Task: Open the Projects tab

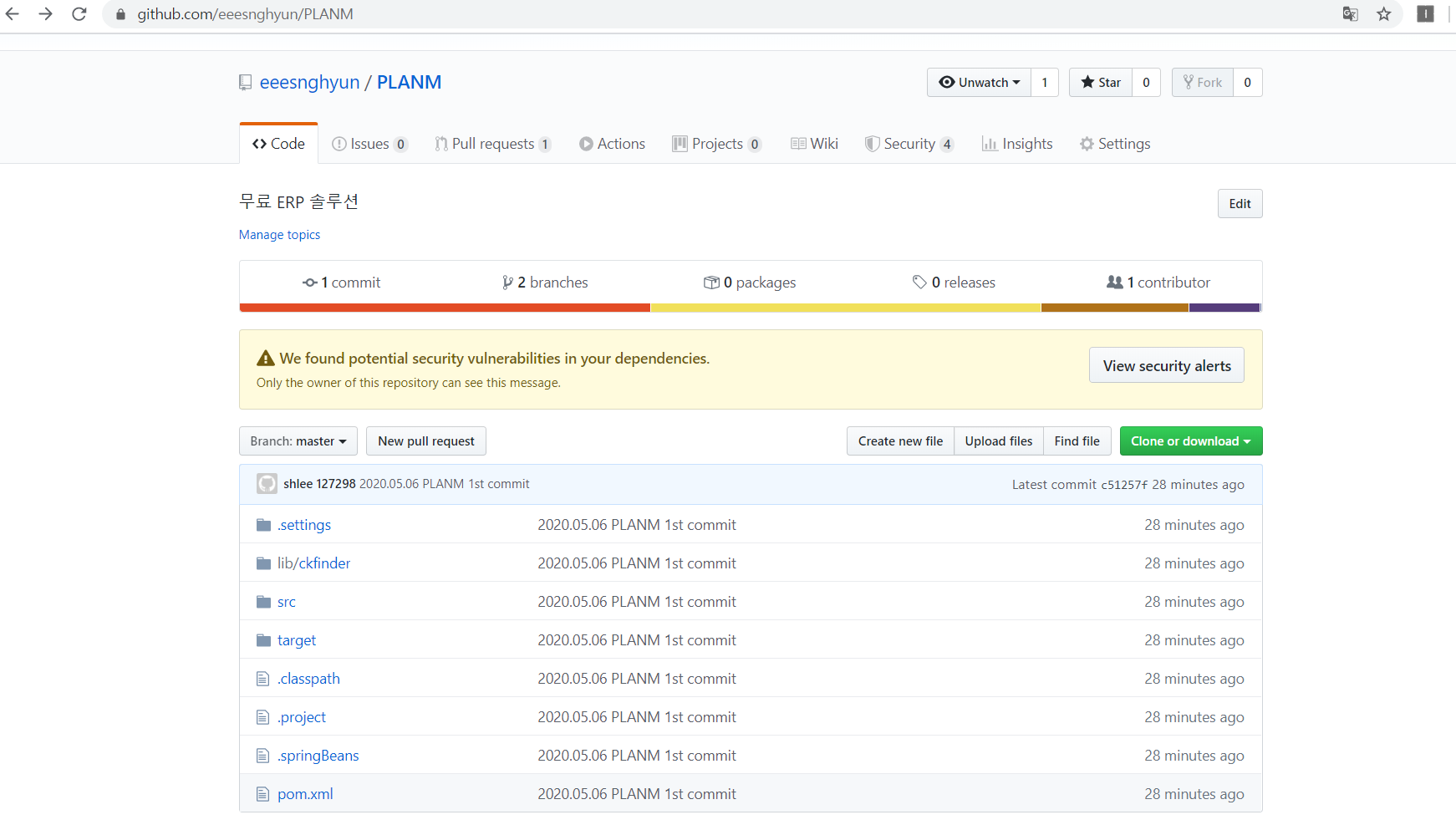Action: tap(716, 144)
